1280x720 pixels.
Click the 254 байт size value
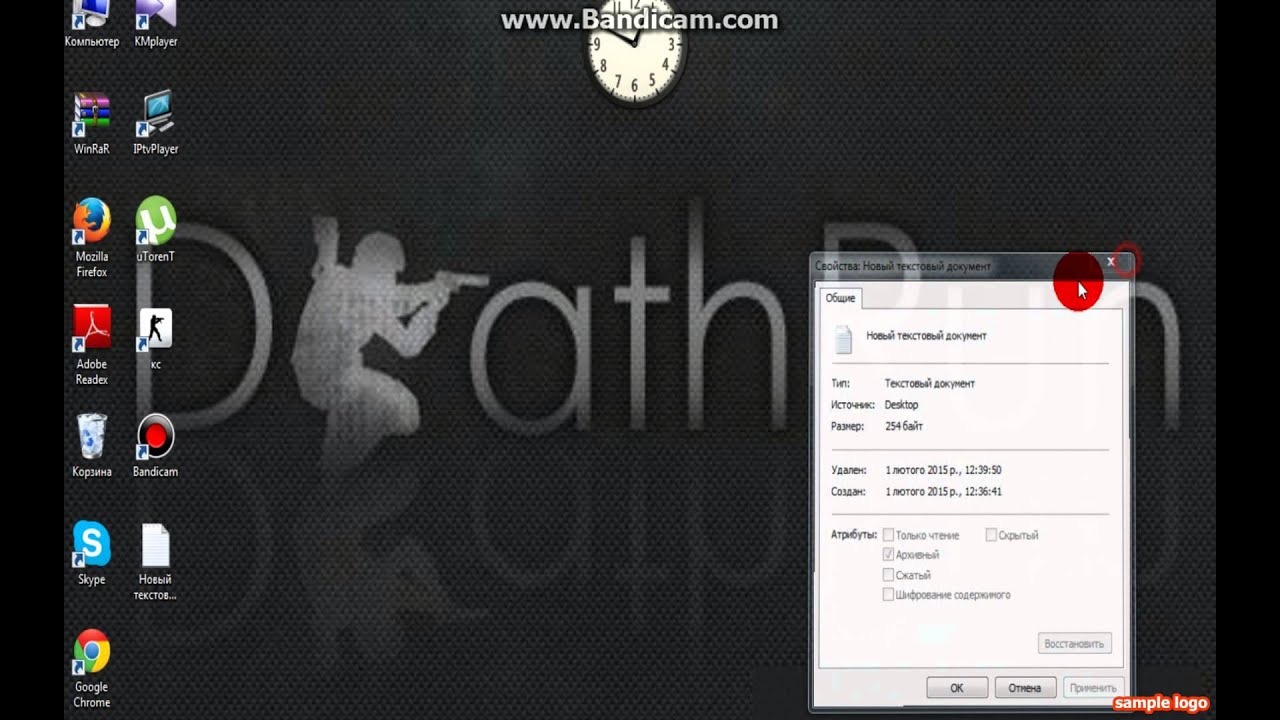pos(904,427)
